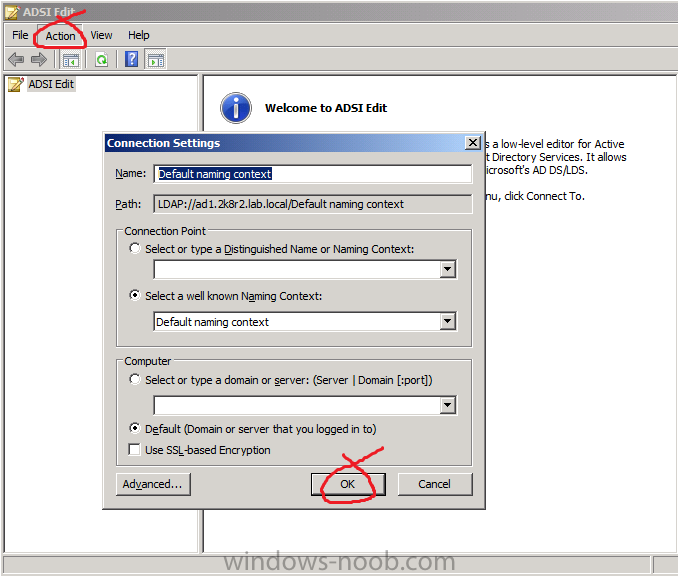
Task: Click the Welcome to ADSI Edit heading
Action: (326, 108)
